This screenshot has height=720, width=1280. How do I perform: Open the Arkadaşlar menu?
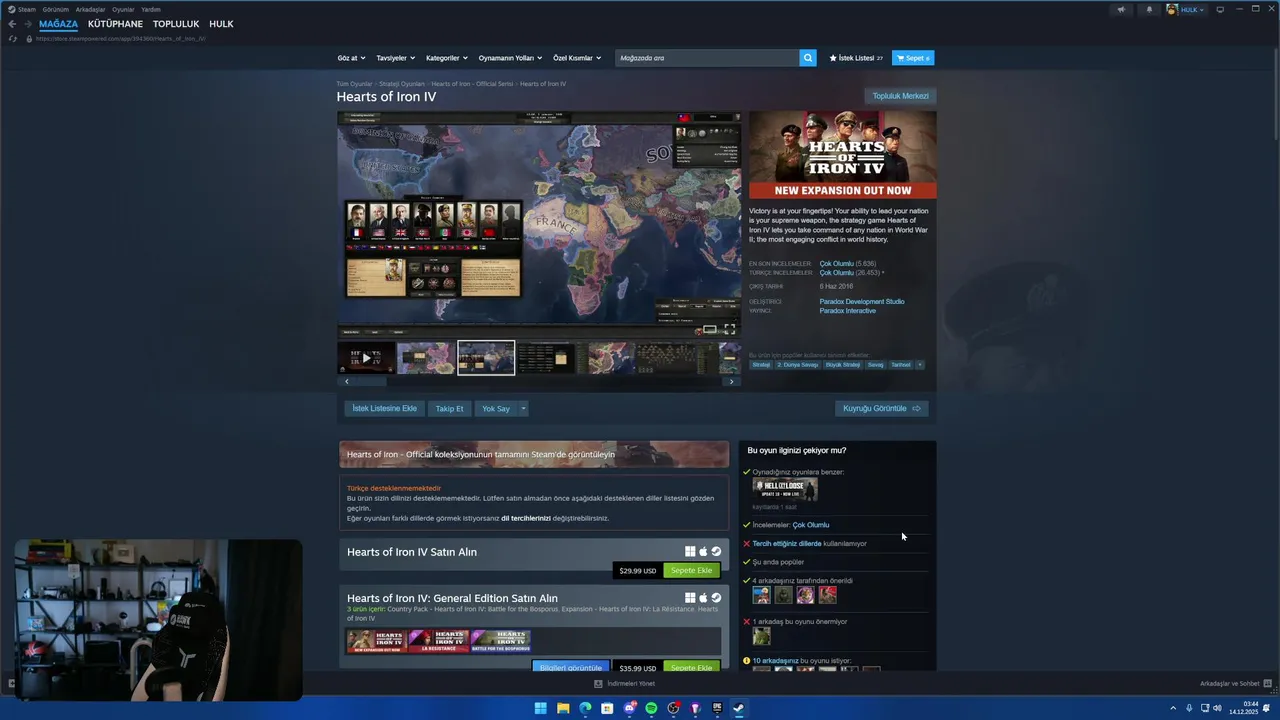tap(90, 9)
